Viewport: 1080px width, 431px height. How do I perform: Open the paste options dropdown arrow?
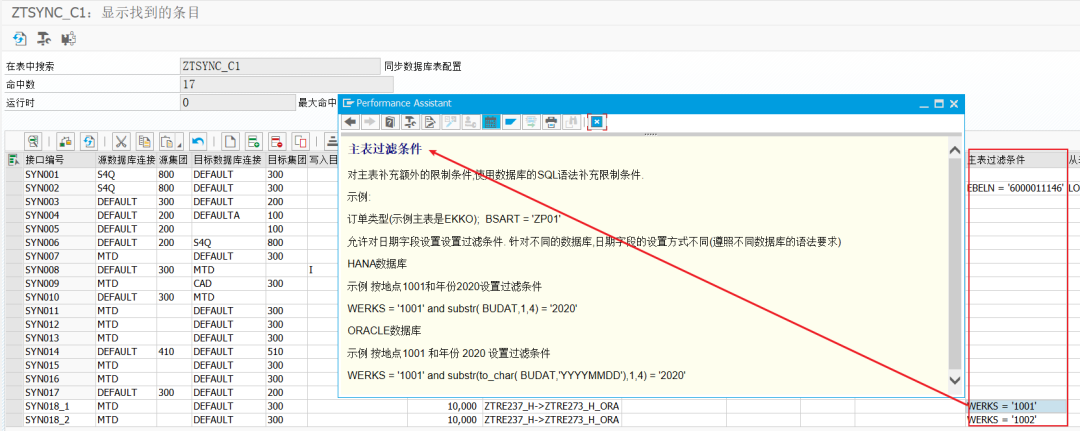coord(178,145)
